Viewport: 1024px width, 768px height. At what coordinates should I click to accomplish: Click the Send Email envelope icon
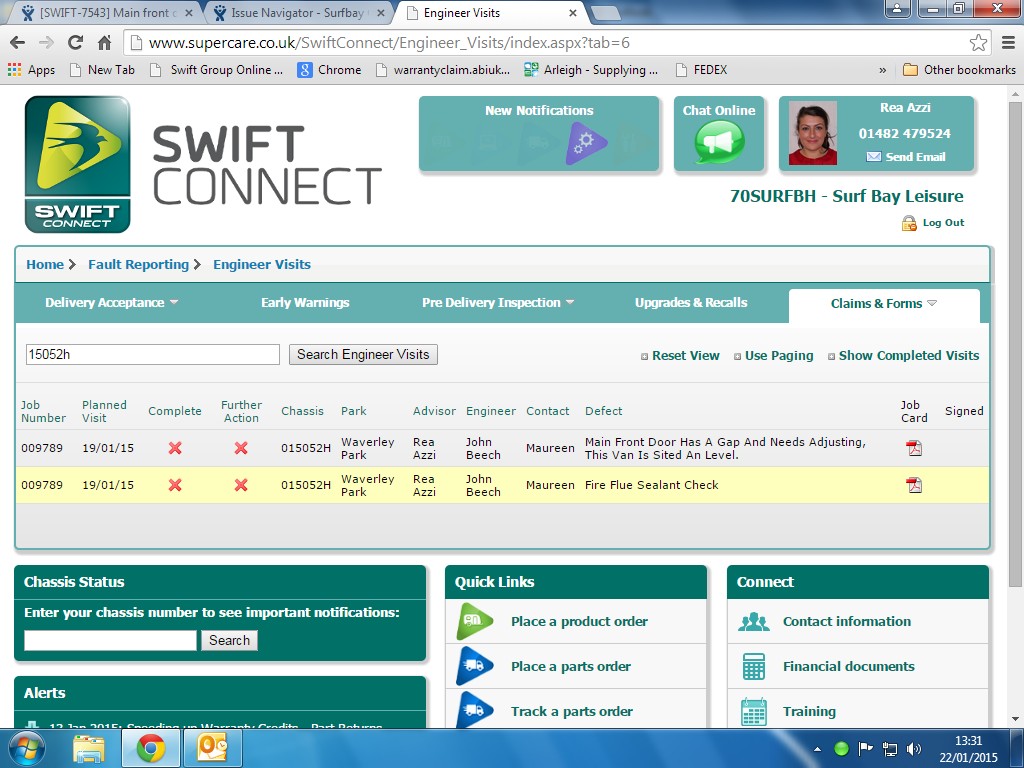[874, 157]
